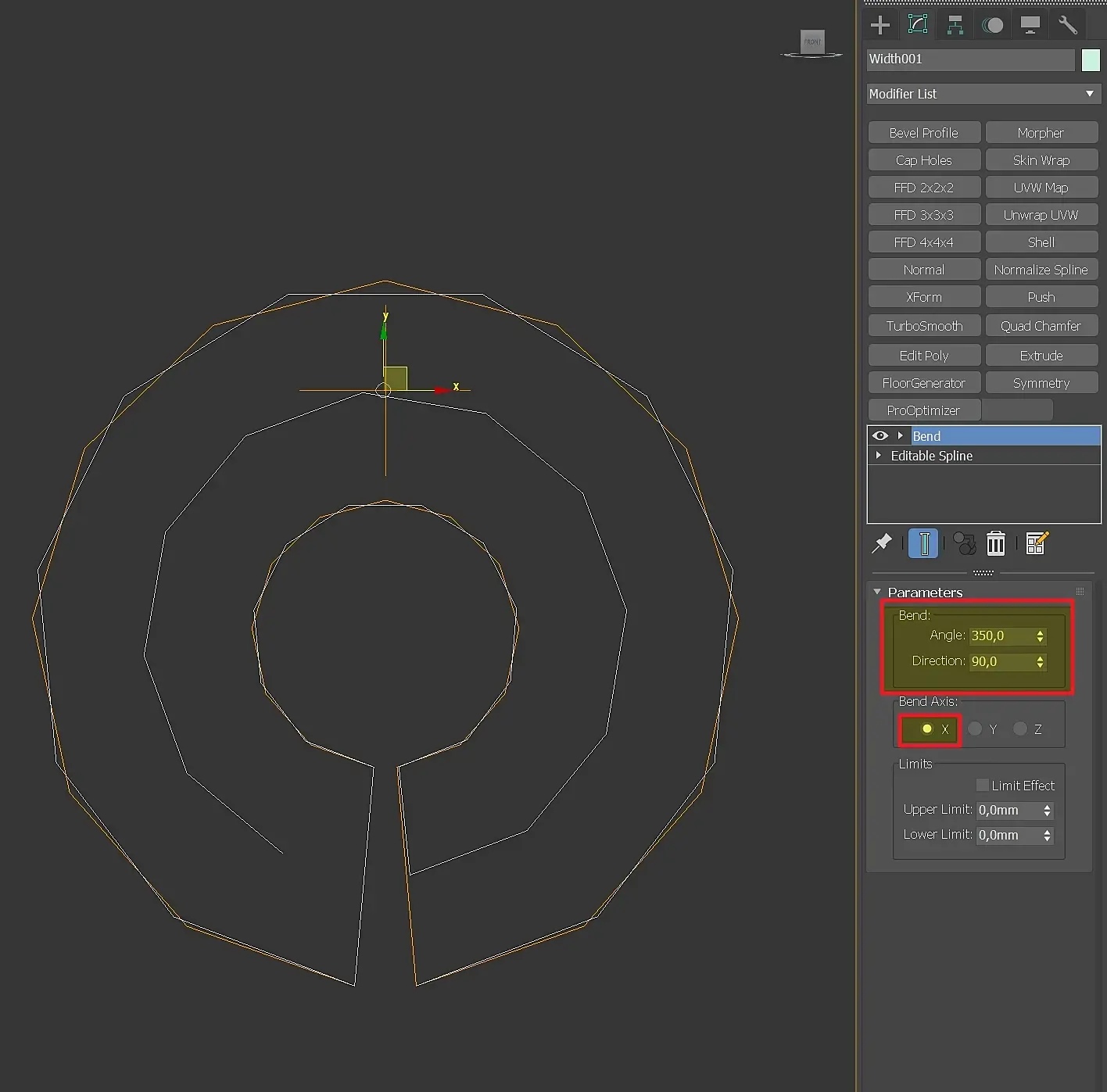Image resolution: width=1107 pixels, height=1092 pixels.
Task: Open the object color swatch
Action: [1091, 59]
